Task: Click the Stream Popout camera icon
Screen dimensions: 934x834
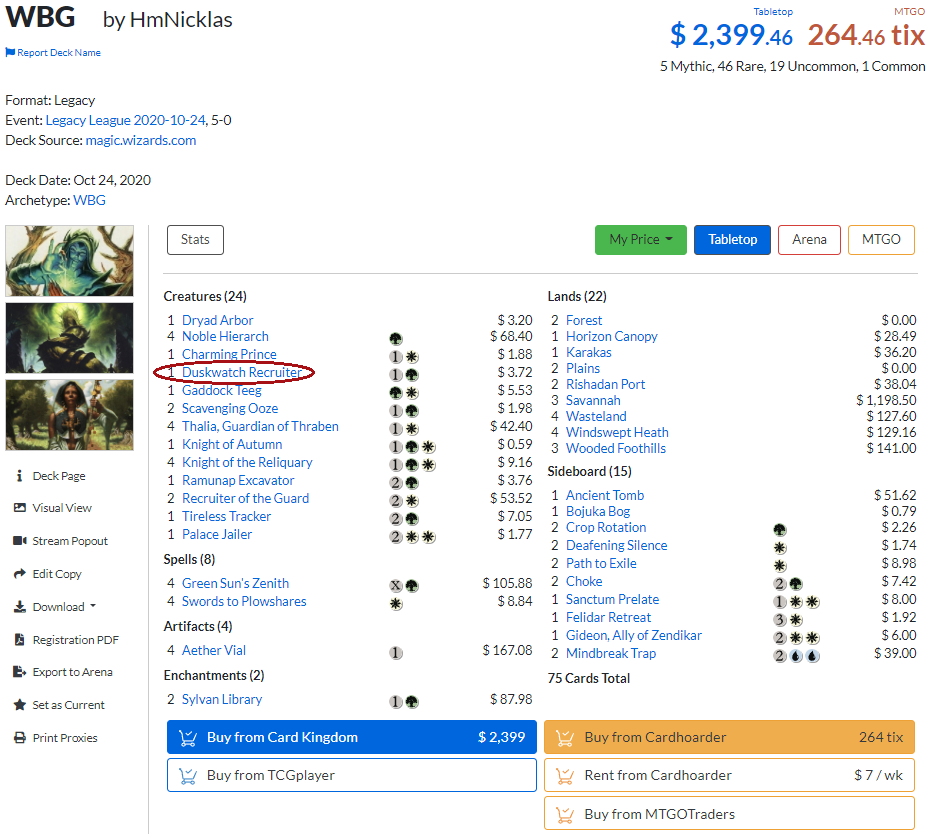Action: (20, 540)
